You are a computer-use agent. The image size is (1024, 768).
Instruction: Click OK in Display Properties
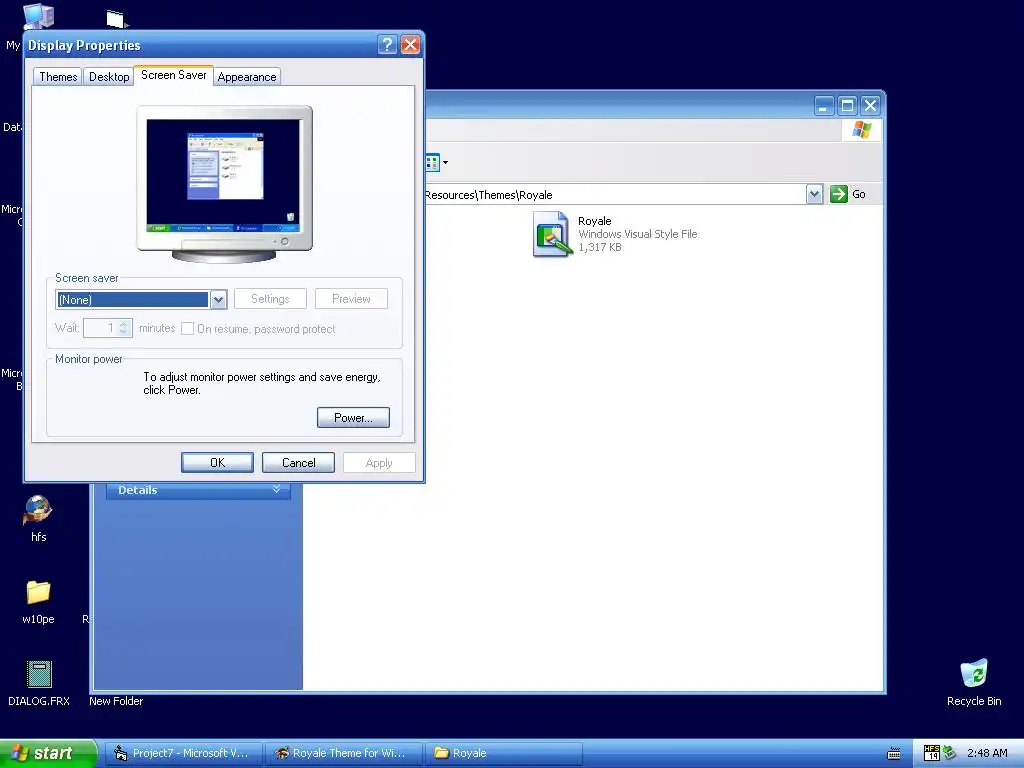pyautogui.click(x=217, y=462)
